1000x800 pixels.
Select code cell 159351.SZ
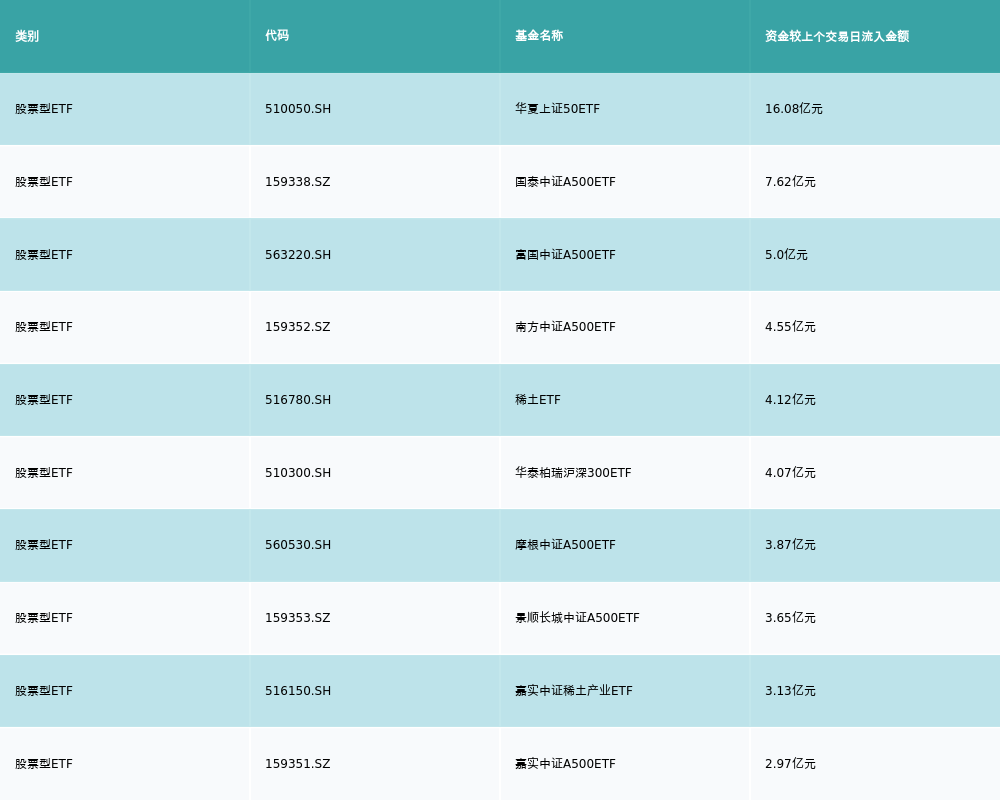[x=298, y=764]
